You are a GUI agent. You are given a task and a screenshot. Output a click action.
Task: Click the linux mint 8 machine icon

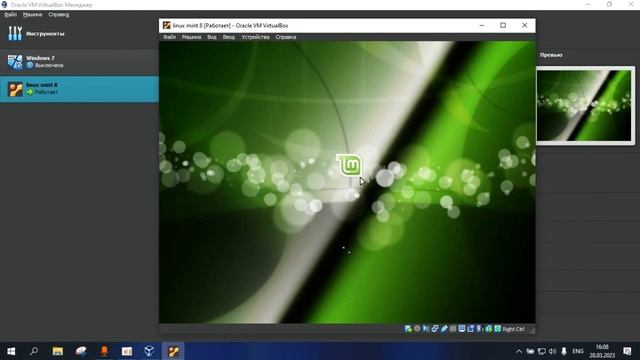15,89
